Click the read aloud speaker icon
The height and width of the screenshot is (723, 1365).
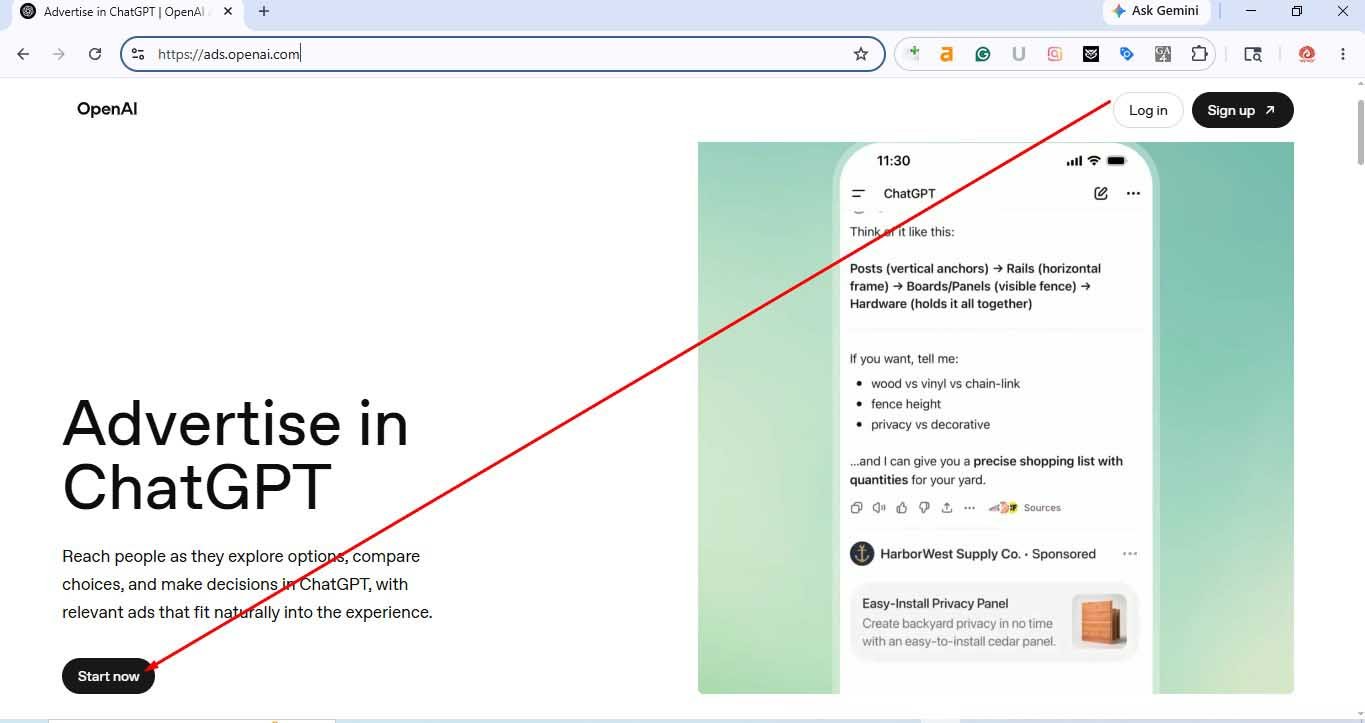pos(879,508)
